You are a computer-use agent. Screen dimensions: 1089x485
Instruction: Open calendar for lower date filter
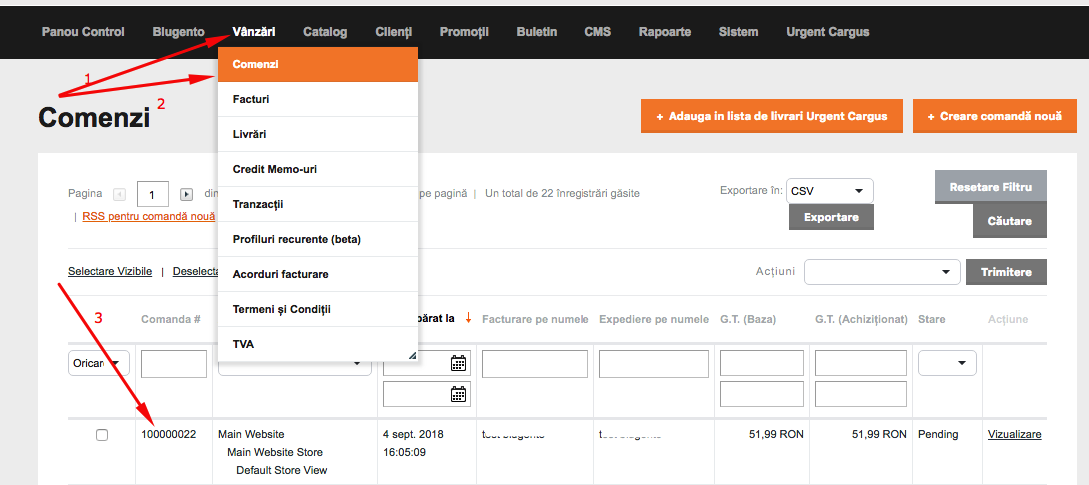point(458,394)
